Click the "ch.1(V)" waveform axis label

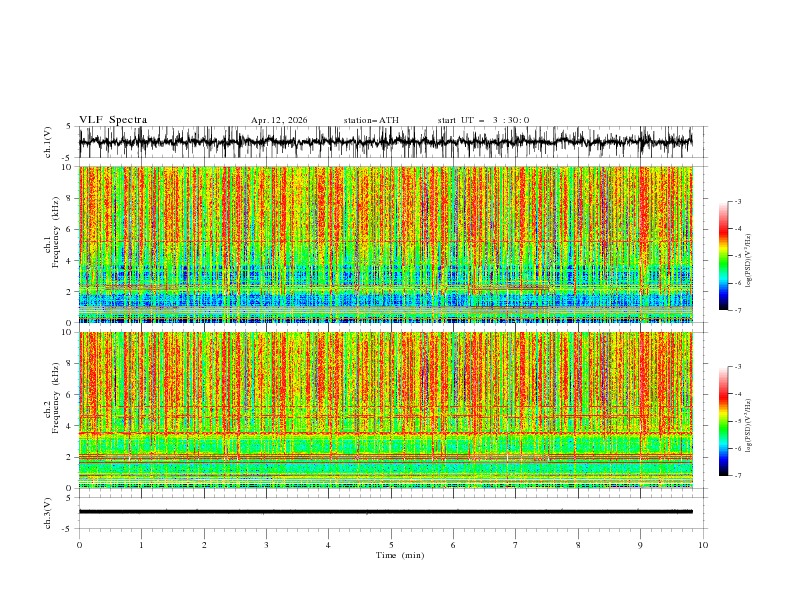pyautogui.click(x=48, y=142)
